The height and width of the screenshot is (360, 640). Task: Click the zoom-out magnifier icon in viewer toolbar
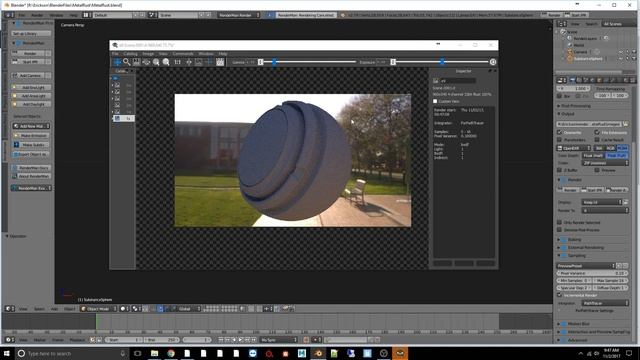click(x=166, y=62)
